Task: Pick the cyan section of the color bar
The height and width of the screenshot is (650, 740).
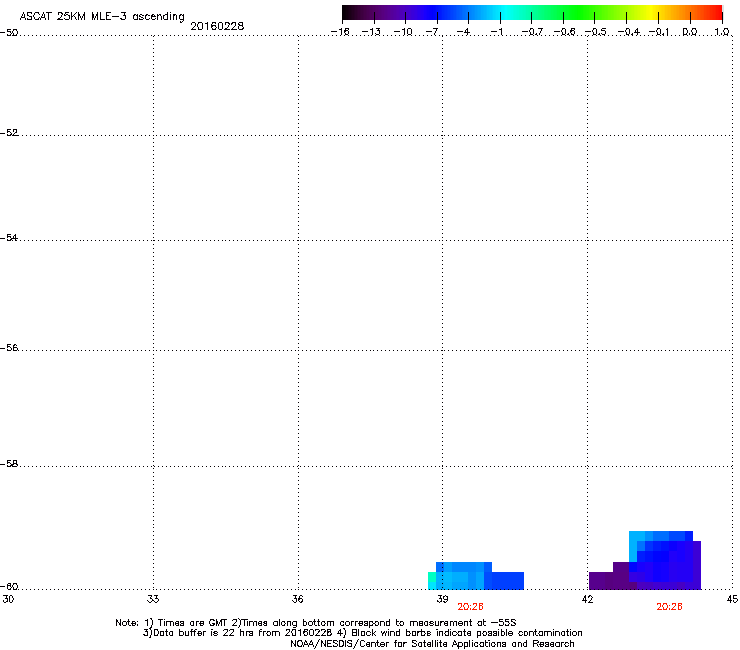Action: tap(507, 12)
